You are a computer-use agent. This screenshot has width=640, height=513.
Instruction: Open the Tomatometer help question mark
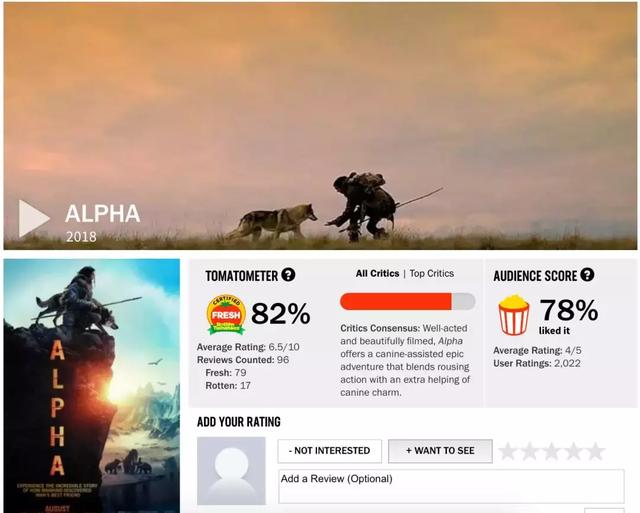pos(288,275)
